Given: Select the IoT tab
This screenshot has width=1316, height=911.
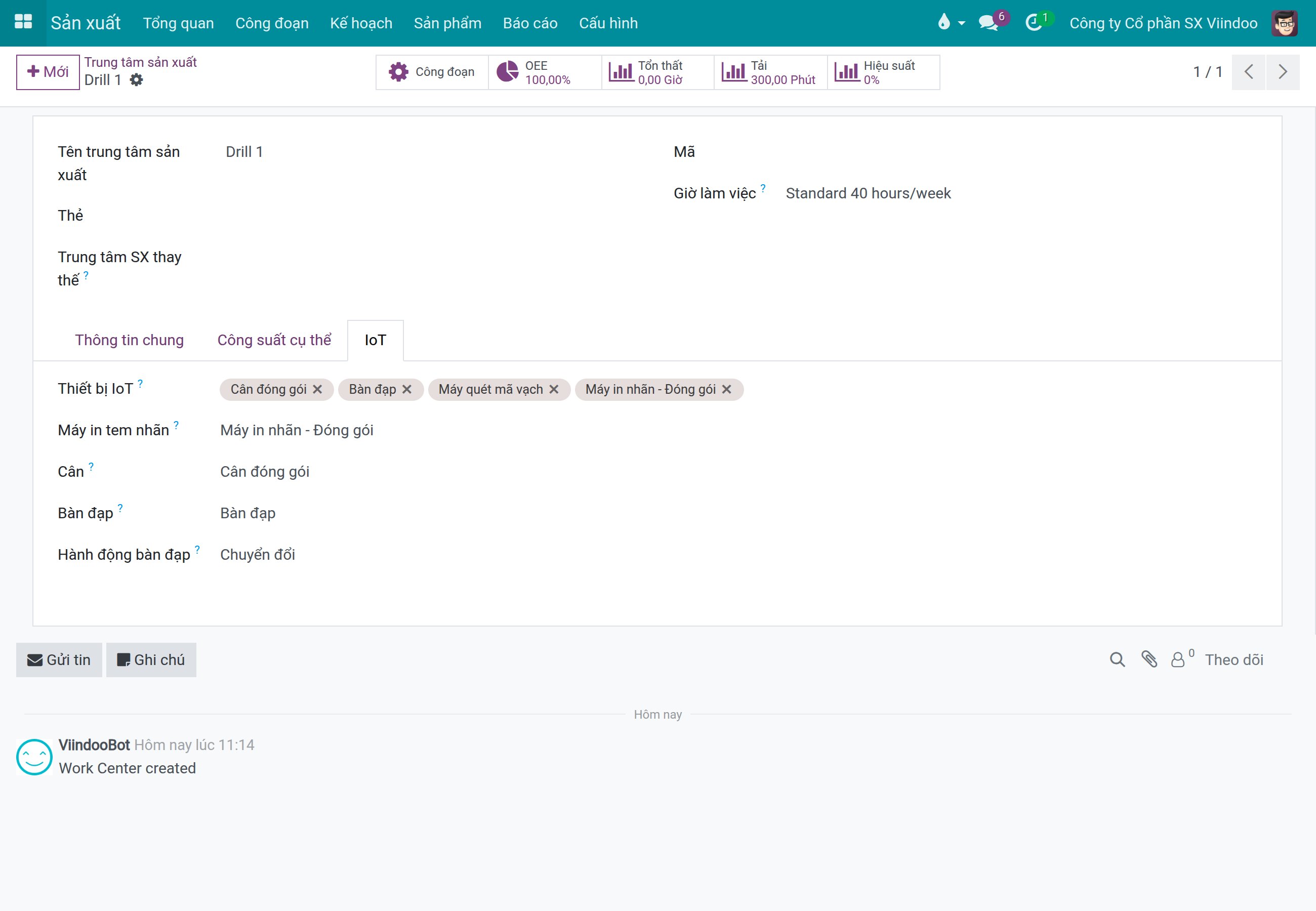Looking at the screenshot, I should (376, 340).
